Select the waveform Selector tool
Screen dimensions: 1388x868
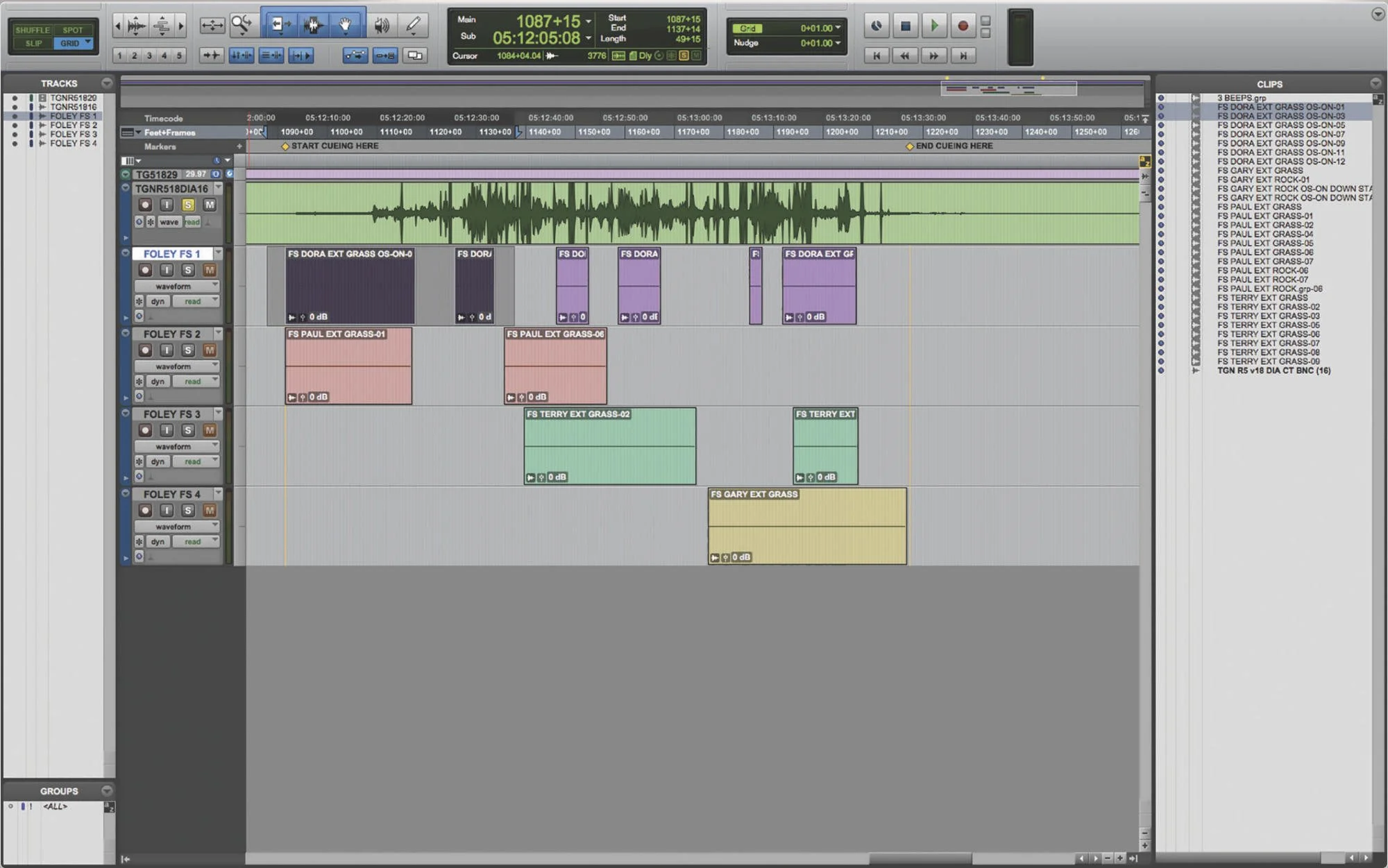click(x=313, y=26)
